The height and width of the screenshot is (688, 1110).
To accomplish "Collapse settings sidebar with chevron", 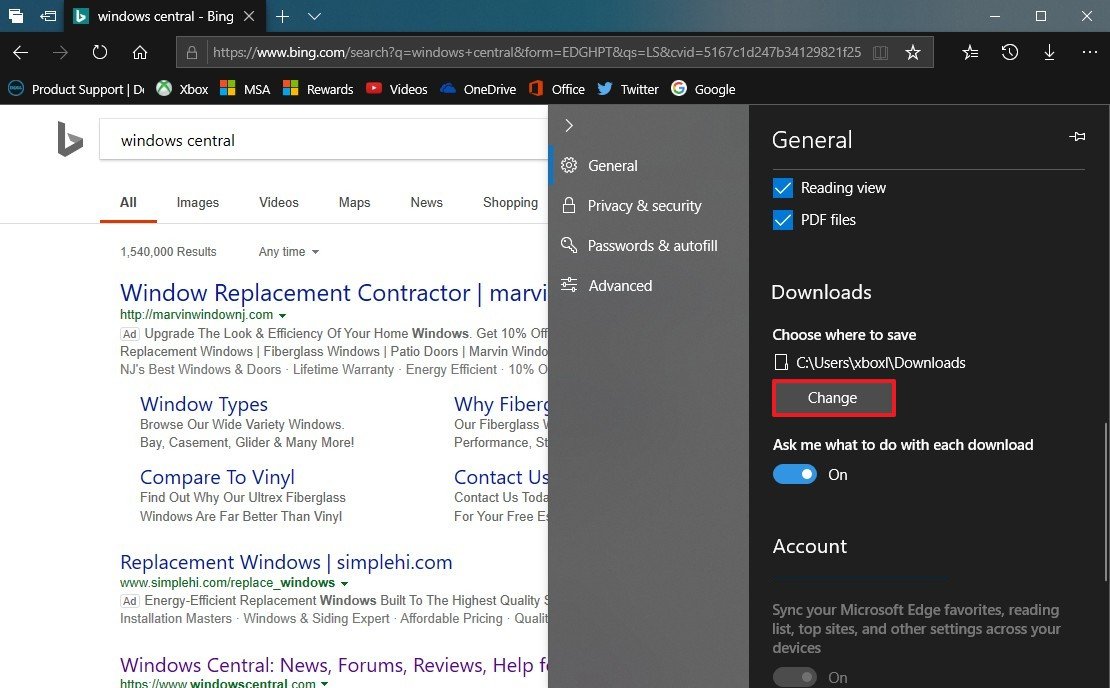I will tap(569, 125).
